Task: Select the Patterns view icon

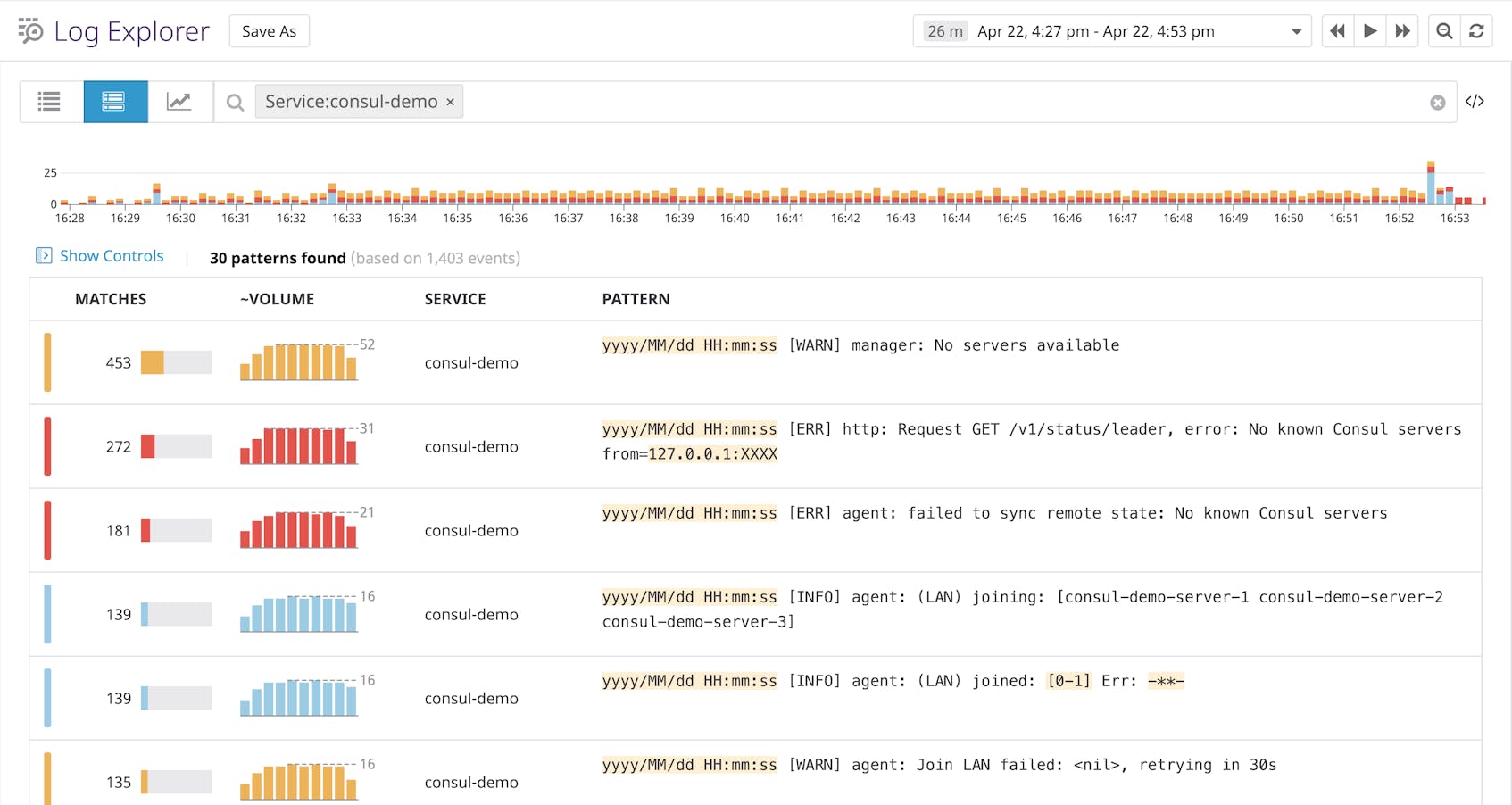Action: point(115,101)
